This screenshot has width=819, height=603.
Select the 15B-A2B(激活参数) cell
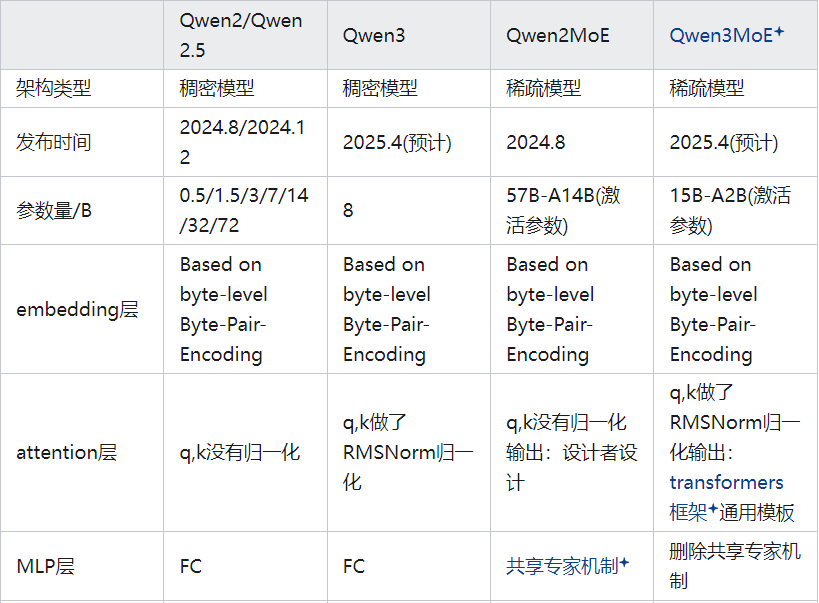click(x=735, y=211)
